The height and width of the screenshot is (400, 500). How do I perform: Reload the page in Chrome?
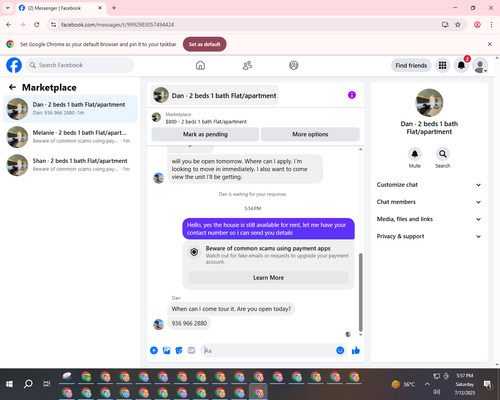click(37, 25)
